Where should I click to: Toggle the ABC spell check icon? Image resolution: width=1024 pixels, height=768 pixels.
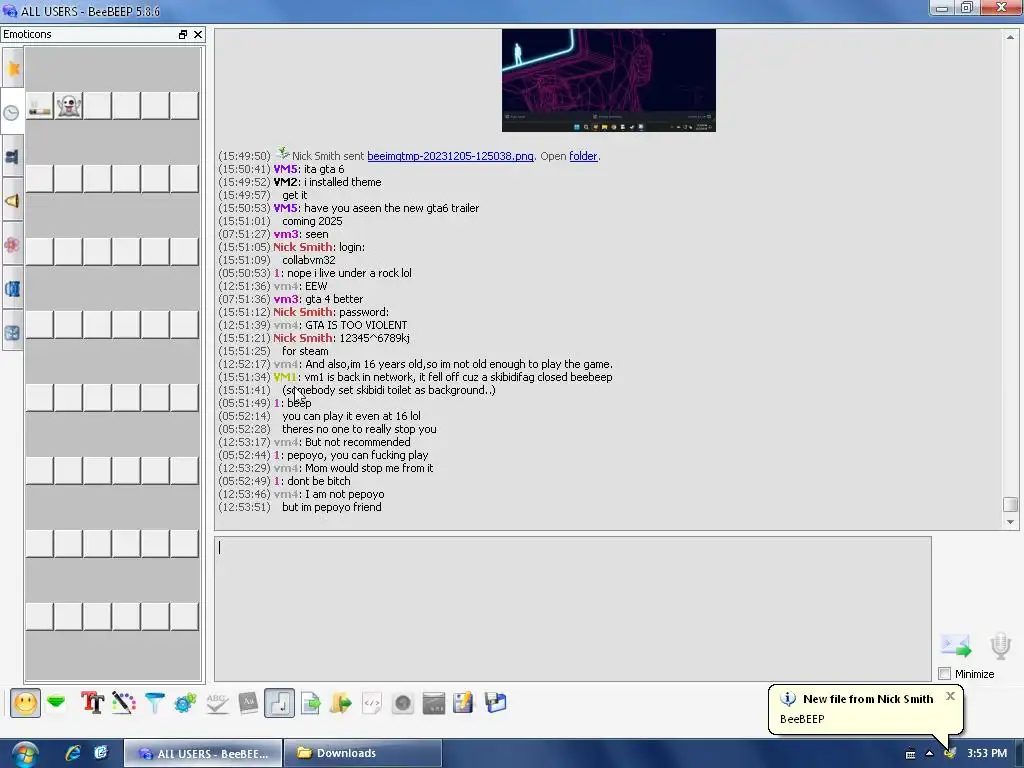click(217, 703)
